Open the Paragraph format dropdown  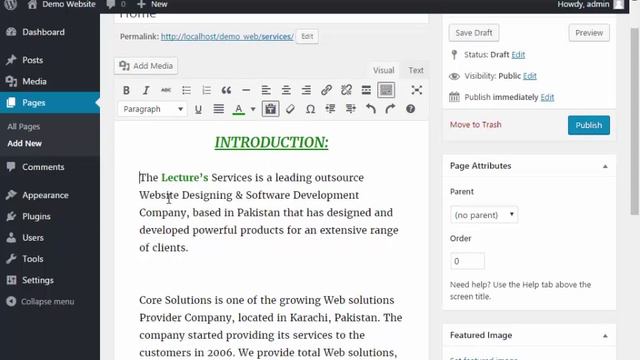pos(153,109)
